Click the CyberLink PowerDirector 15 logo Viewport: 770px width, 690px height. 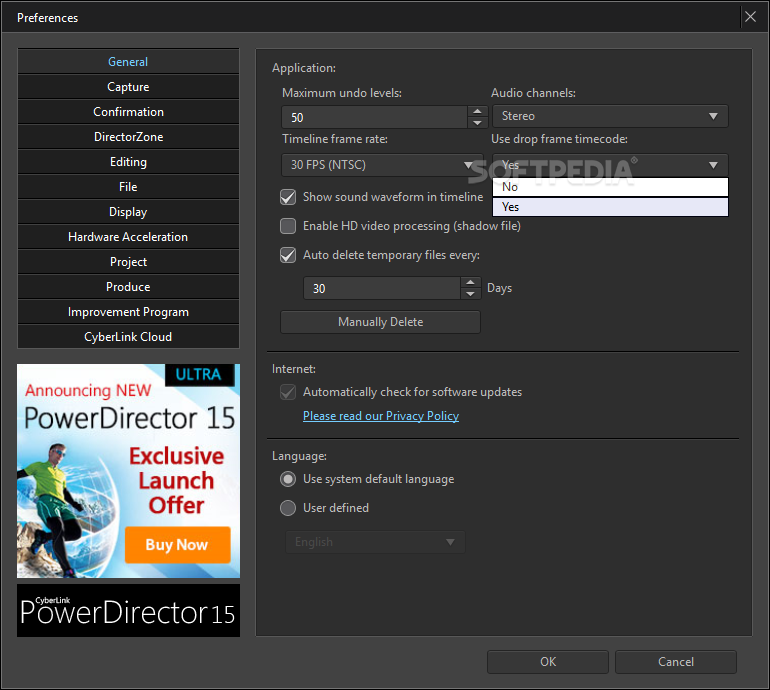[x=128, y=610]
